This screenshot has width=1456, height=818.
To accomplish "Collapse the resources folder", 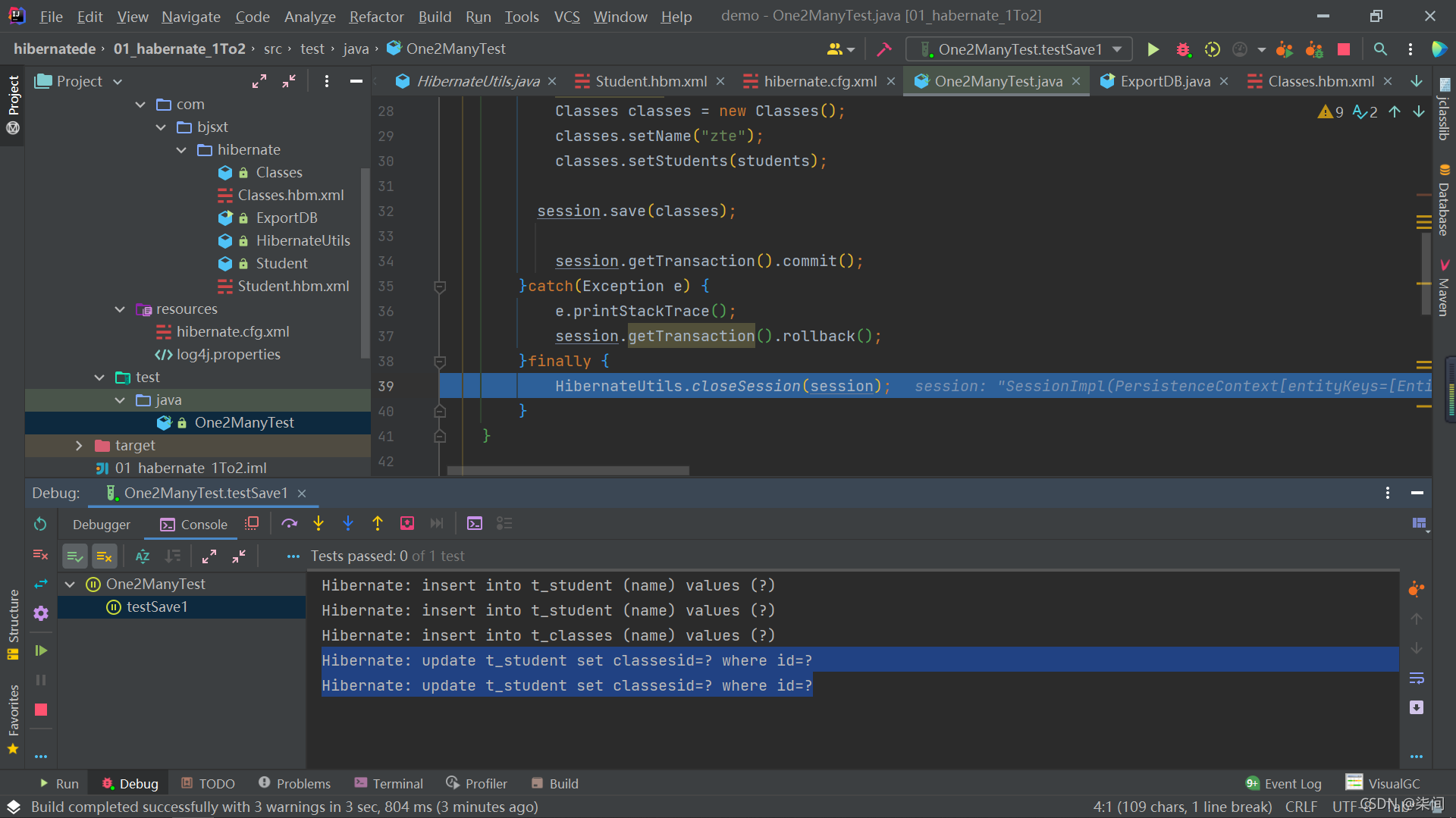I will [x=120, y=309].
